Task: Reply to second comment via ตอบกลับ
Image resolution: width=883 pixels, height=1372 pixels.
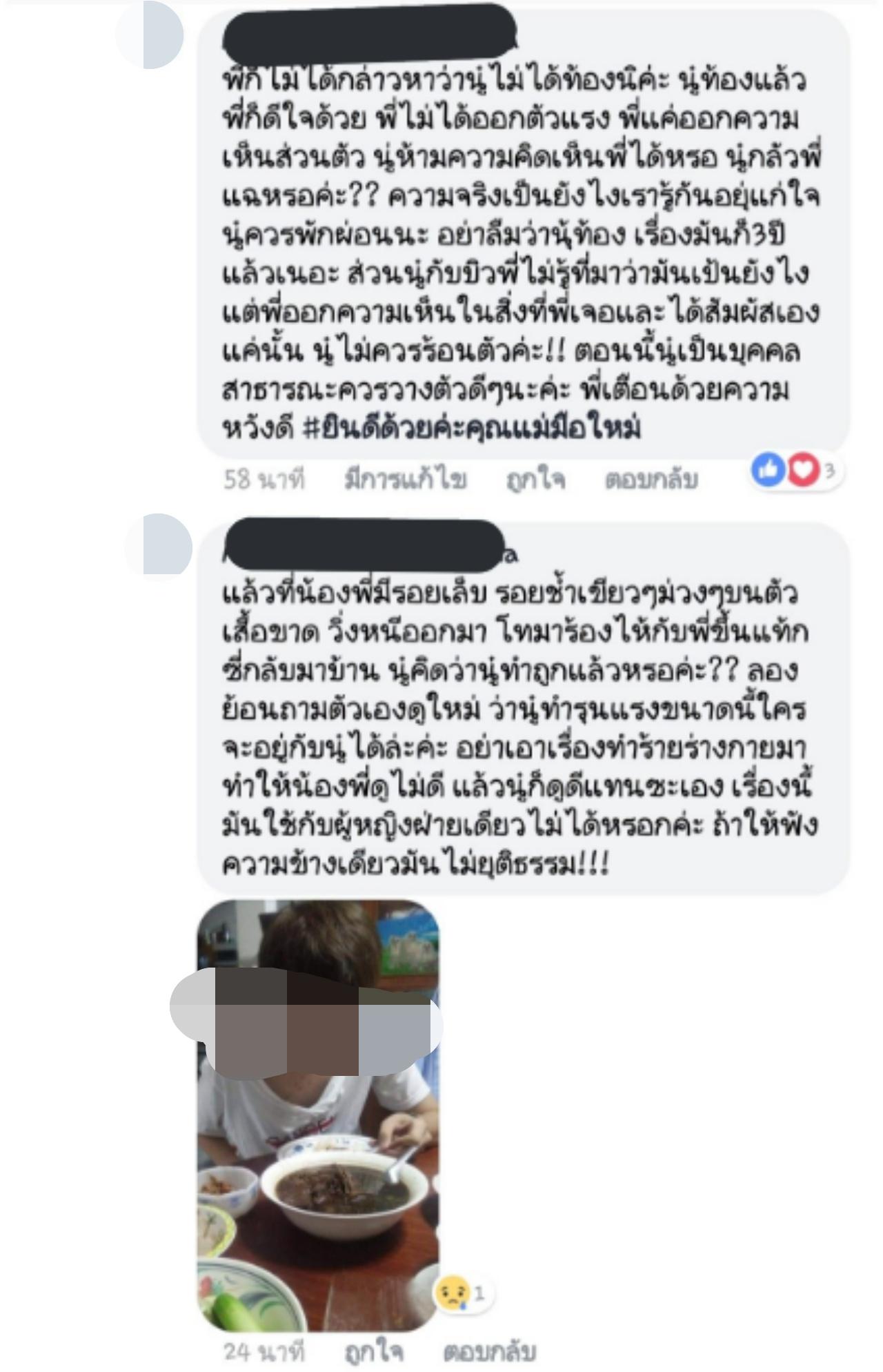Action: coord(489,1351)
